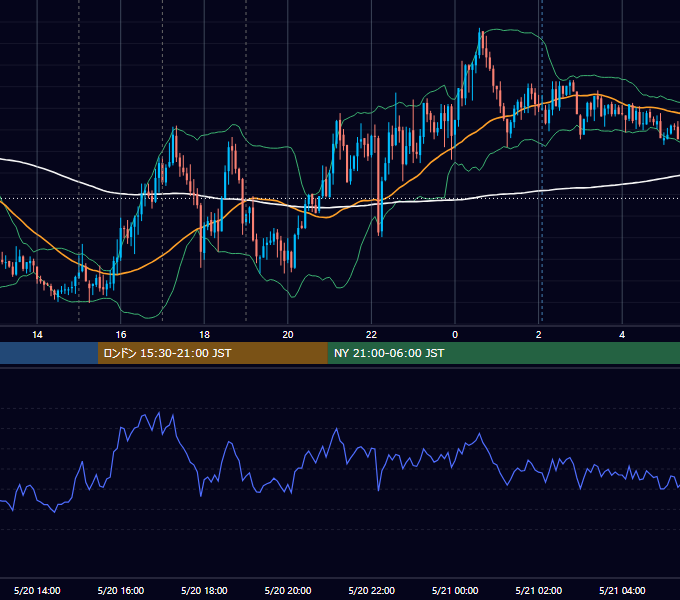Screen dimensions: 680x600
Task: Click the 5/21 04:00 time label
Action: 622,590
